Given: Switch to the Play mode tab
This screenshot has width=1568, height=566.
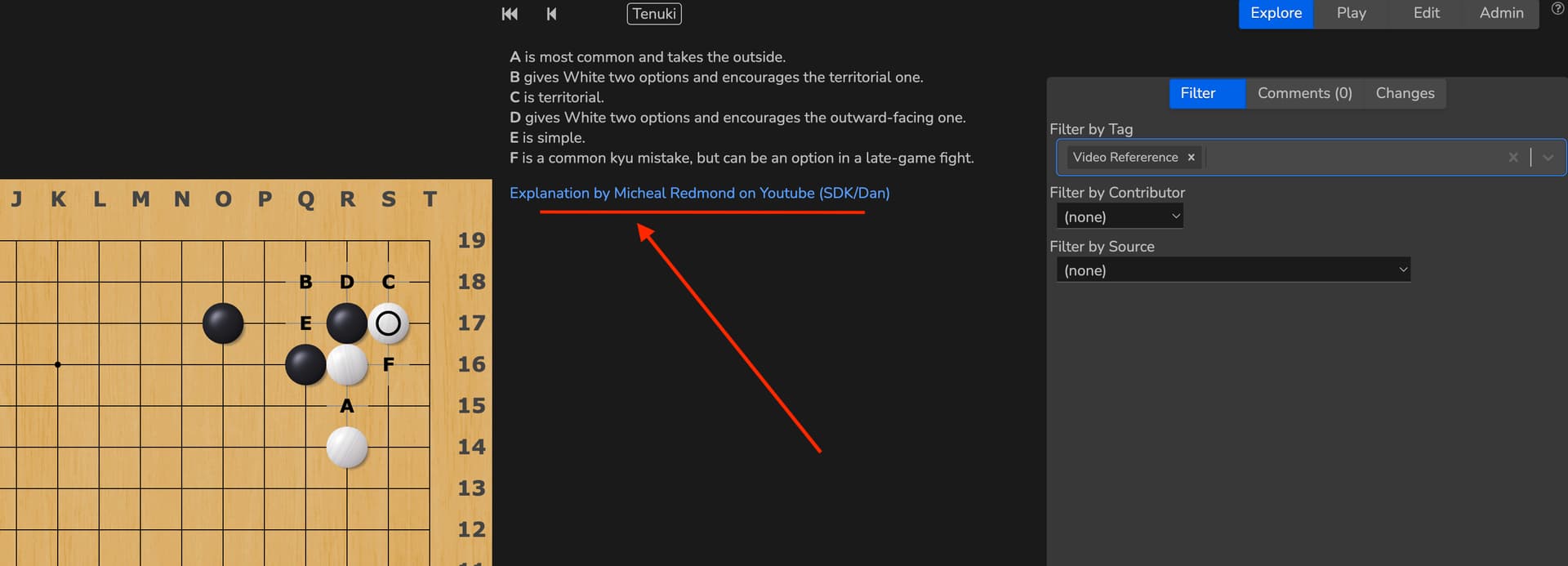Looking at the screenshot, I should [x=1351, y=13].
